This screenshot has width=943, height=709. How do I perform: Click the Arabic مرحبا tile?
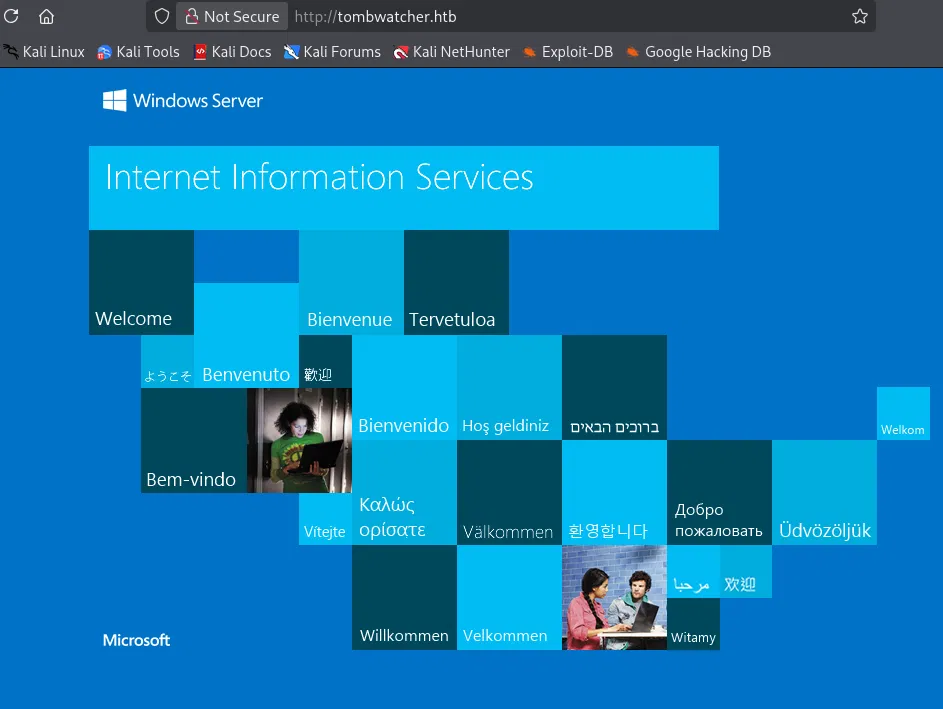coord(693,571)
